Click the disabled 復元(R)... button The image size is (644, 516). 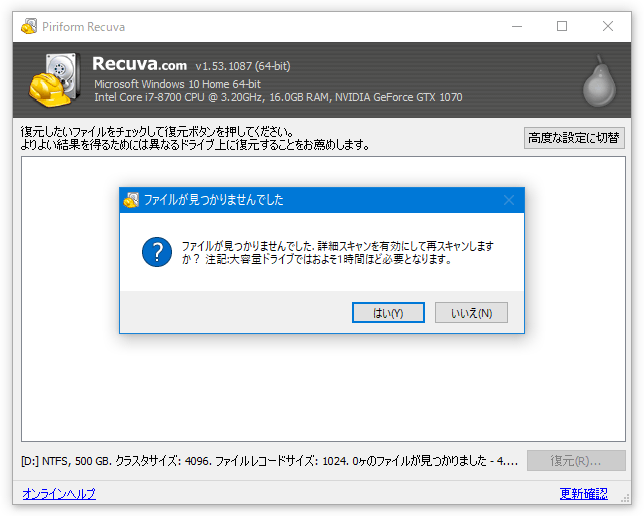coord(576,461)
